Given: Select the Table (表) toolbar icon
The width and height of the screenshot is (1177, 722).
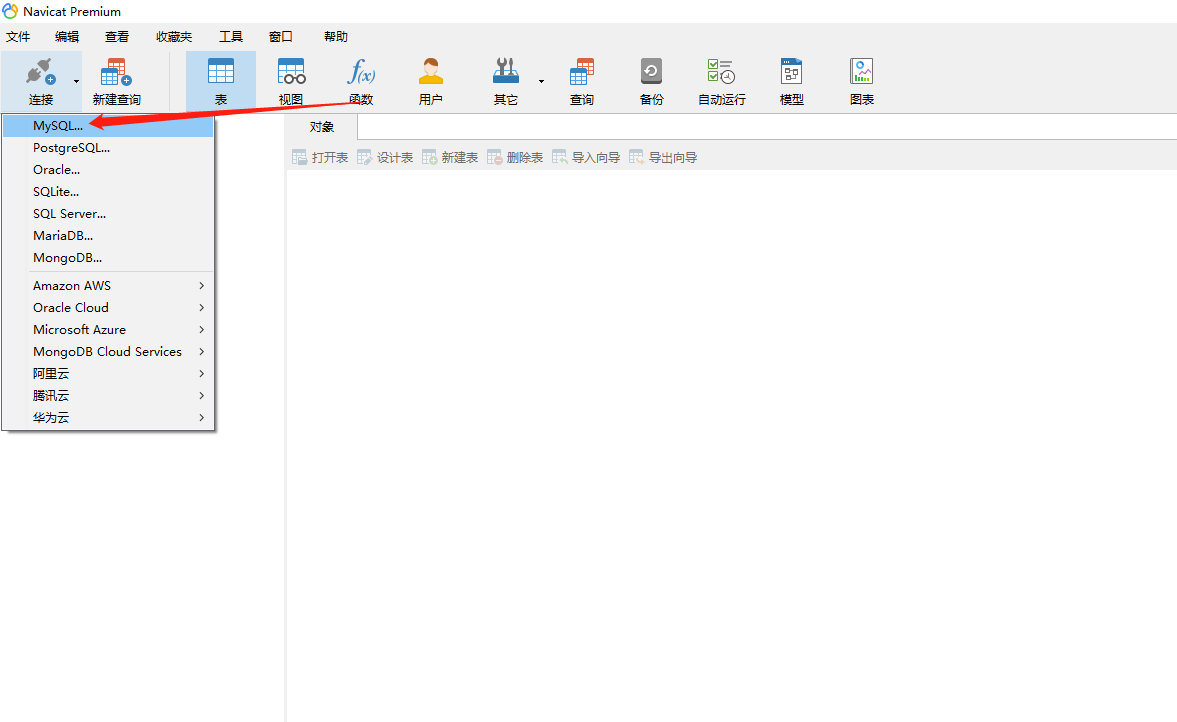Looking at the screenshot, I should [x=221, y=82].
